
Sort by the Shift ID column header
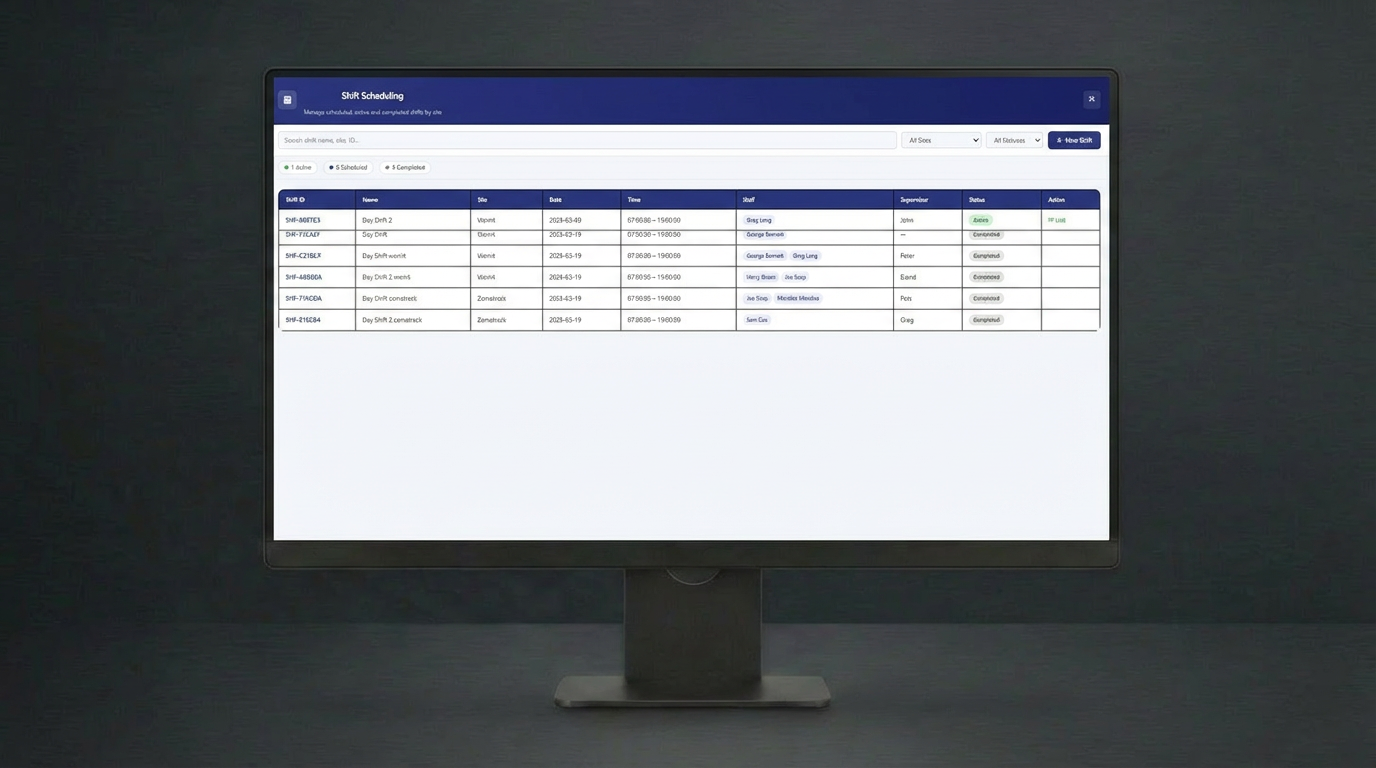pyautogui.click(x=295, y=200)
